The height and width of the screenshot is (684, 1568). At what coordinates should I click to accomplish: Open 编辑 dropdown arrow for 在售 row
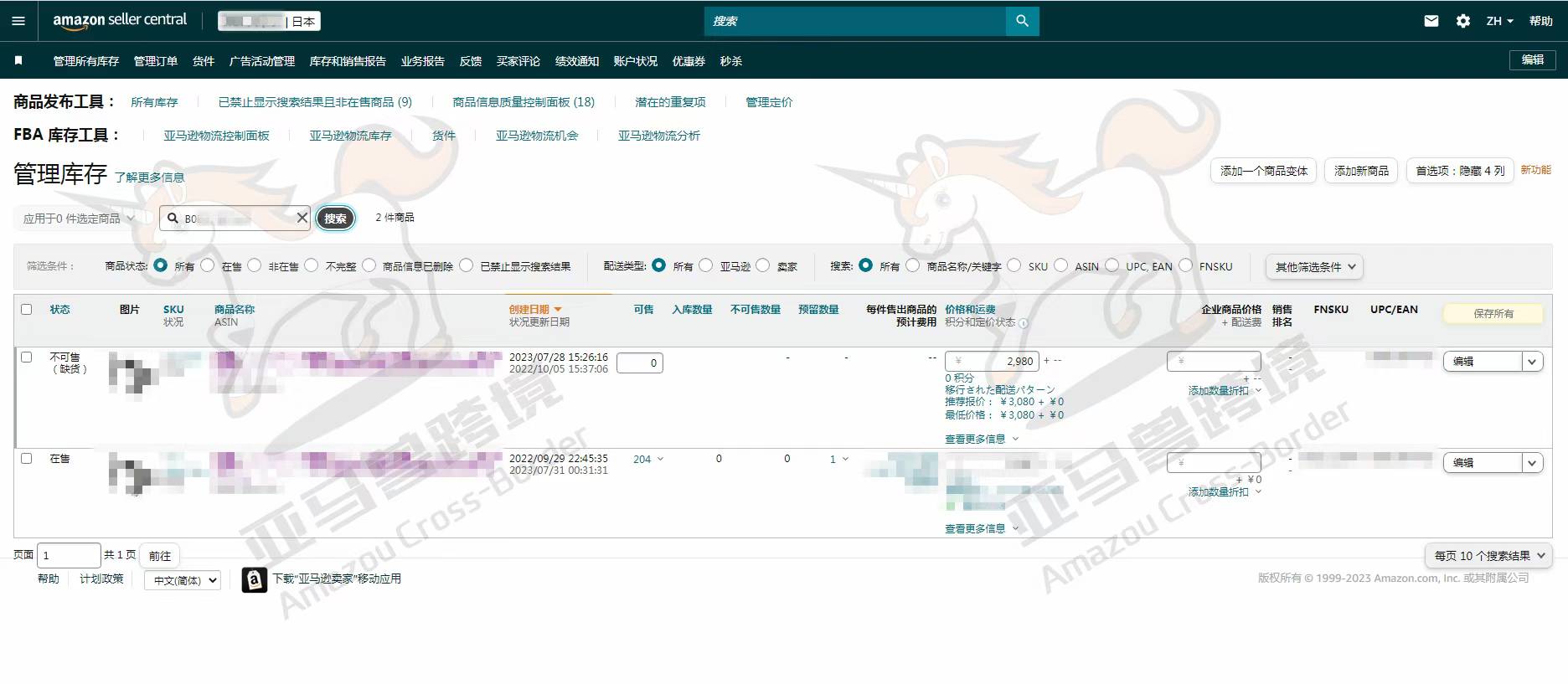pyautogui.click(x=1532, y=463)
